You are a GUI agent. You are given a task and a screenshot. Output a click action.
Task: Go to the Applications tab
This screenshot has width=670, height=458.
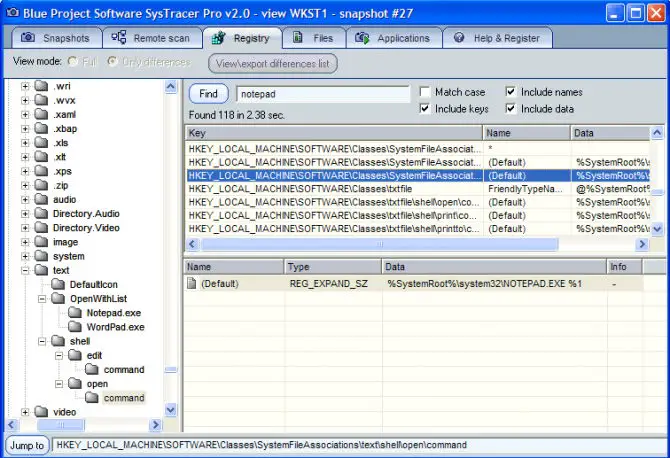[394, 38]
